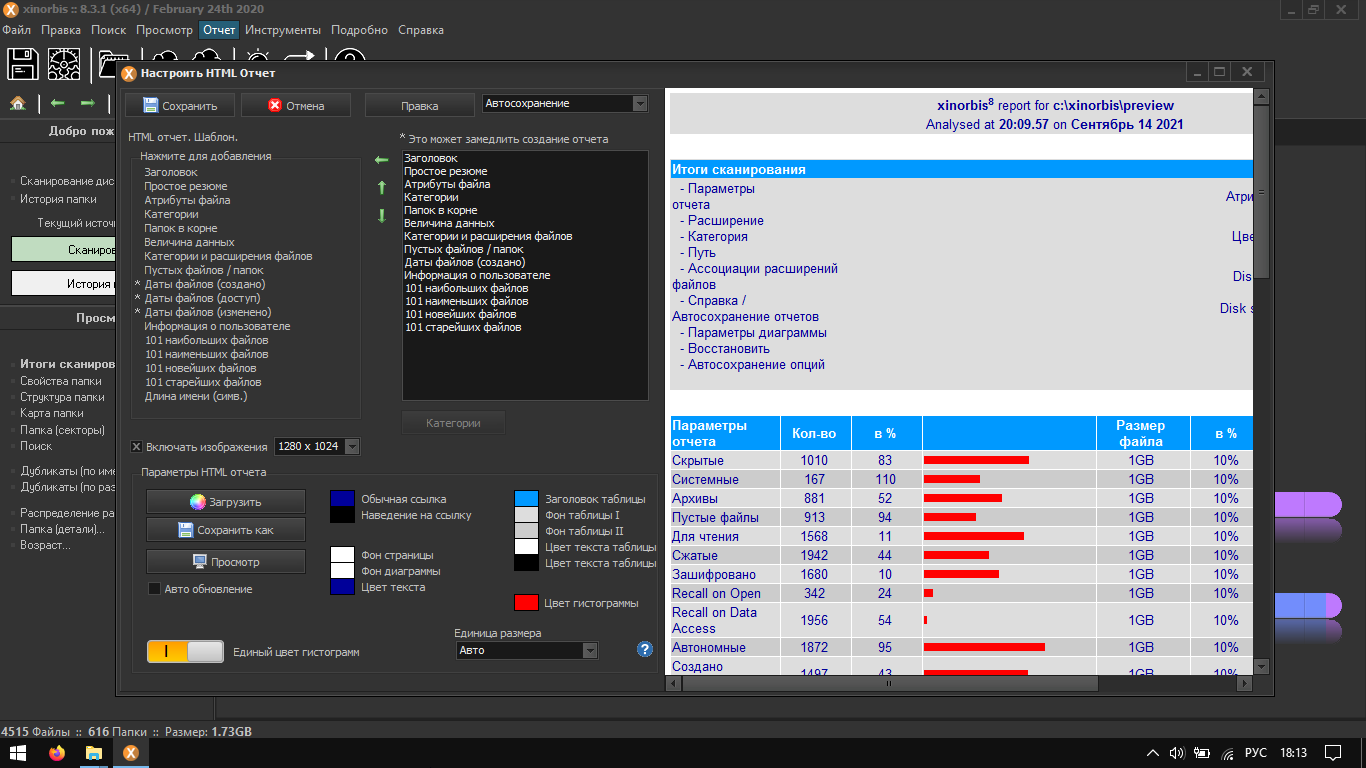The image size is (1366, 768).
Task: Open the Справка menu
Action: 421,30
